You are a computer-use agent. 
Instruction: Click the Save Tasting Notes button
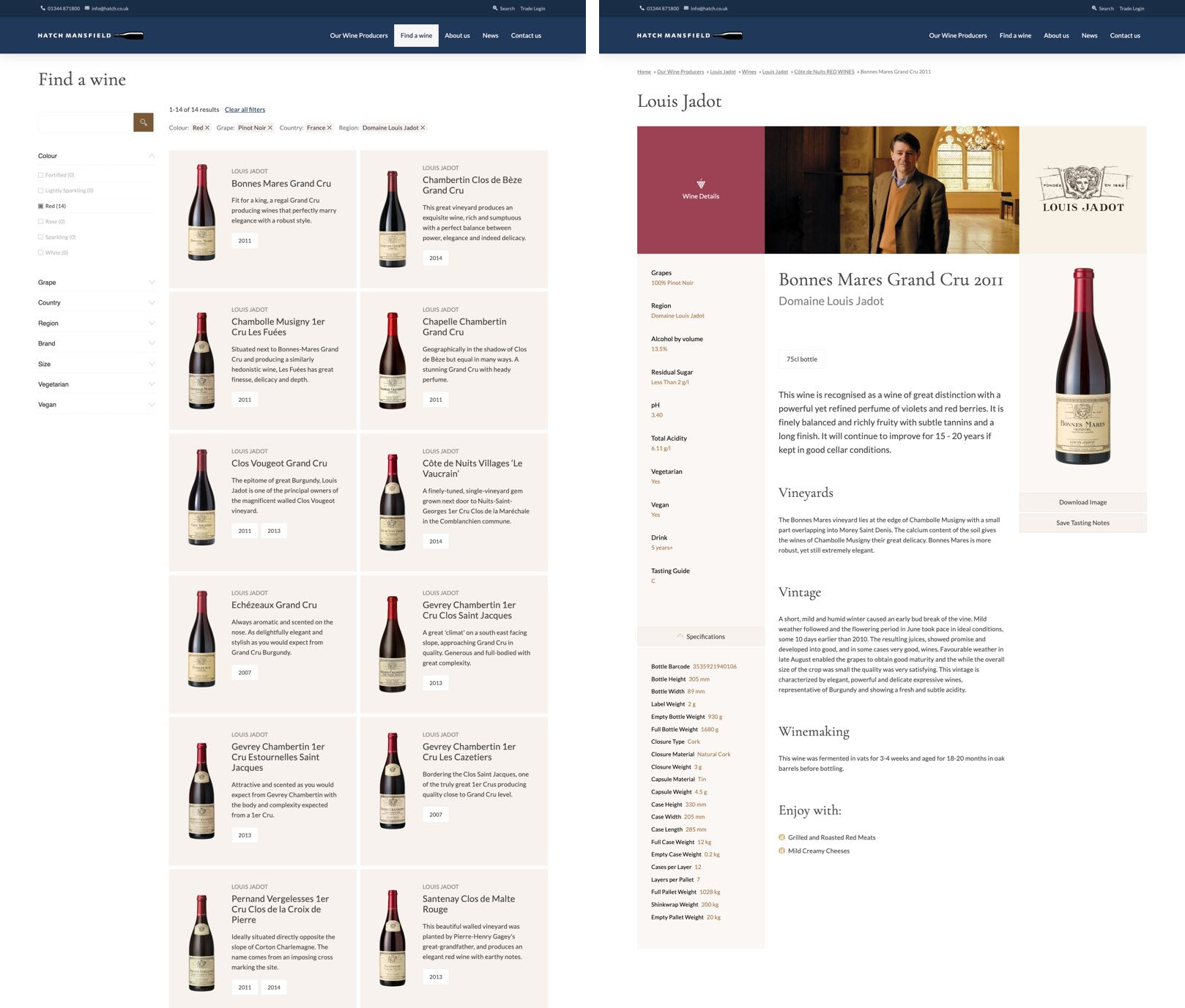(x=1083, y=523)
